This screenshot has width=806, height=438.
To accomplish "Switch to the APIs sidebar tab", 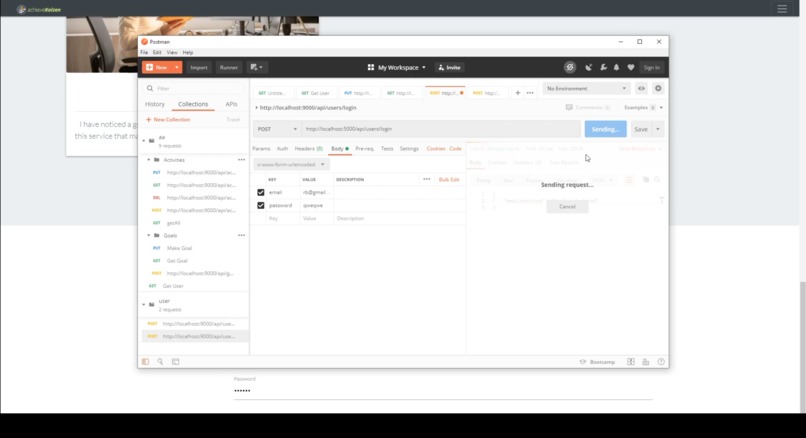I will [x=231, y=104].
